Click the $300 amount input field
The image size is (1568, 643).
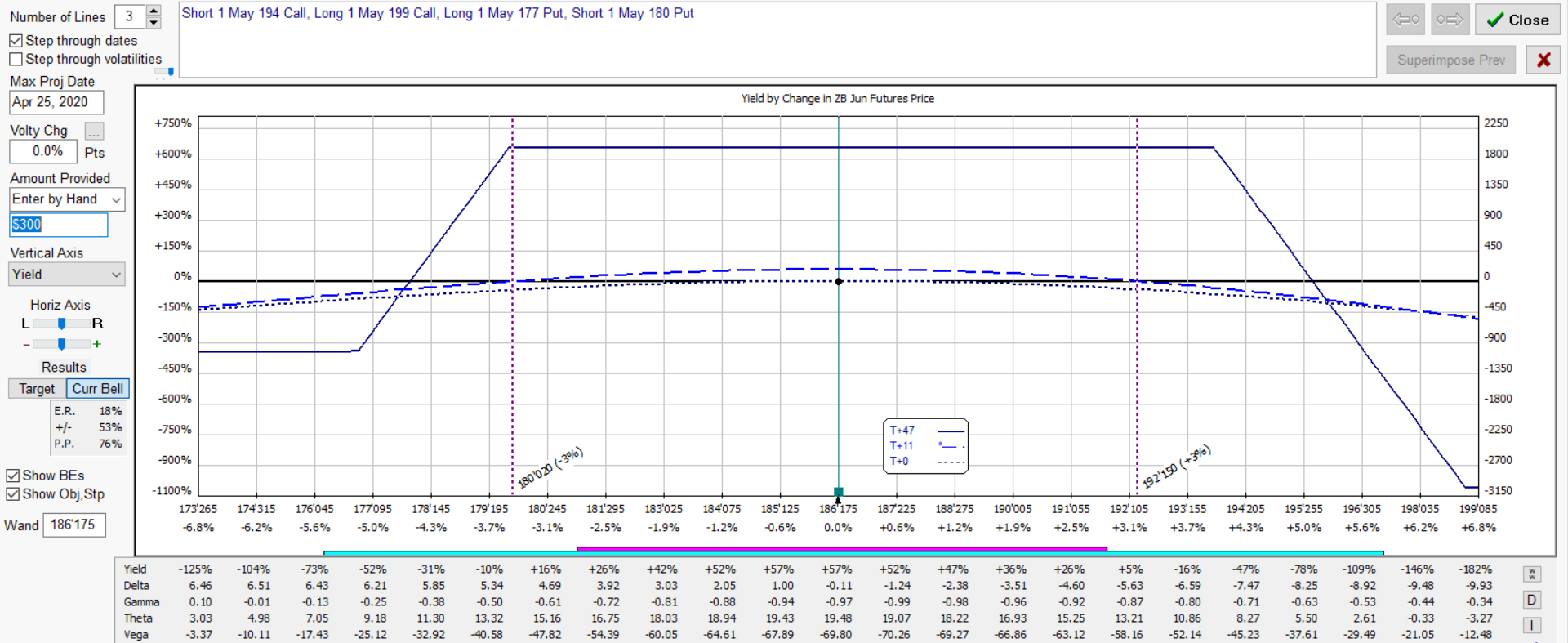point(58,225)
